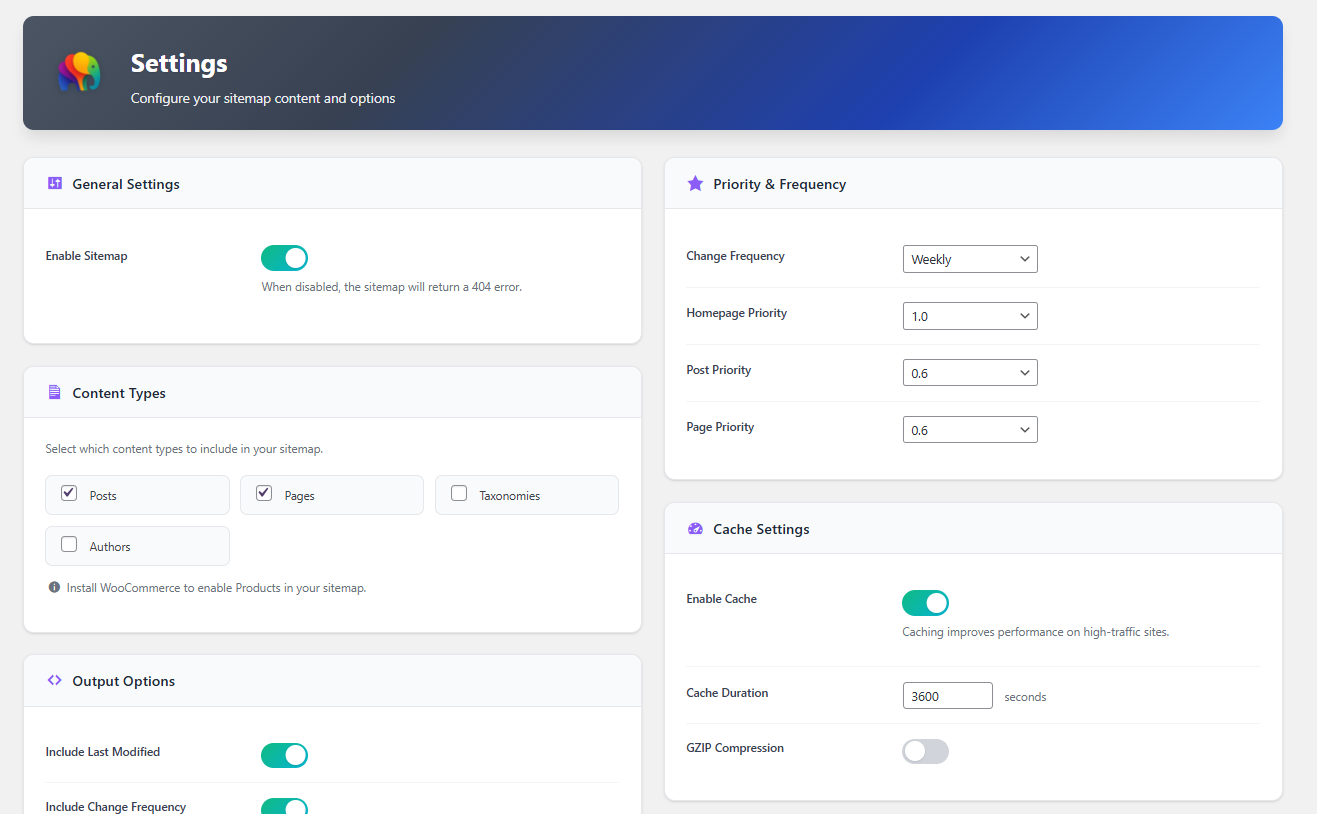Uncheck the Posts content type

point(68,492)
